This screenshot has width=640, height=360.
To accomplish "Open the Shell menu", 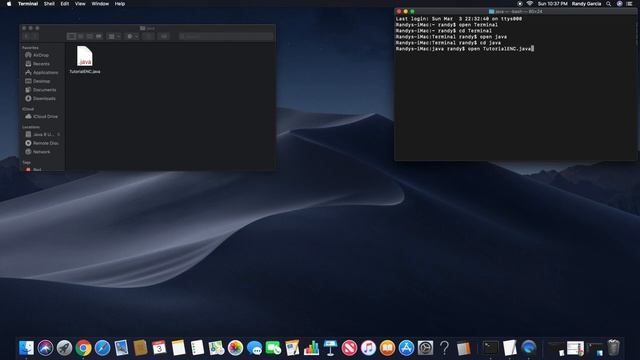I will (49, 4).
